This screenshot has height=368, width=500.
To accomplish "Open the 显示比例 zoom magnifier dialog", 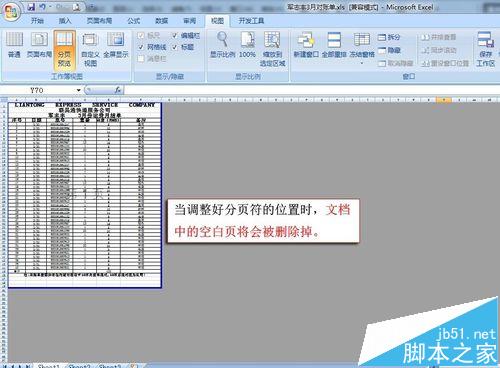I will click(x=222, y=45).
